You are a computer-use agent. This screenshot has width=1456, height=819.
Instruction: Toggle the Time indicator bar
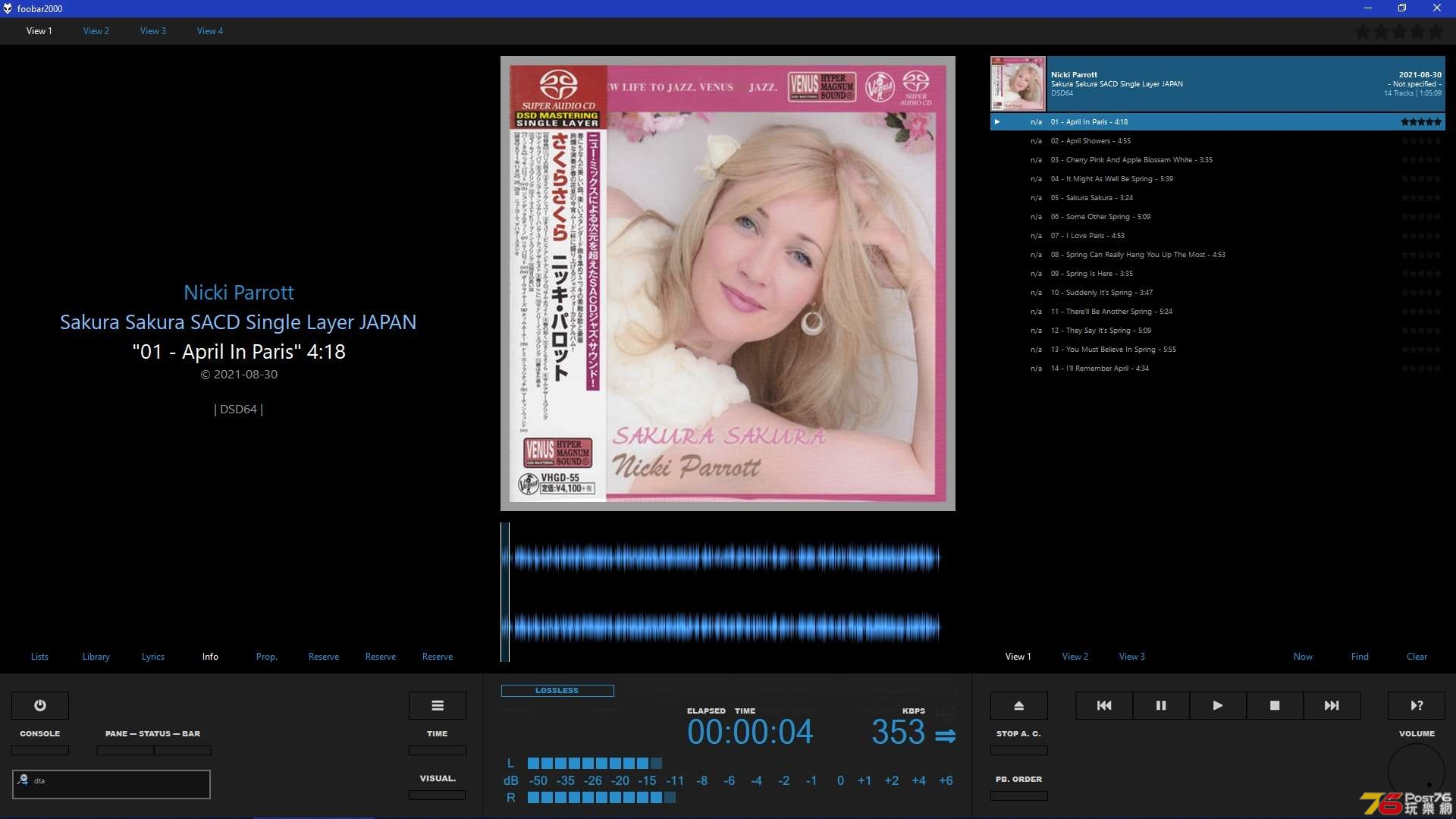[438, 750]
